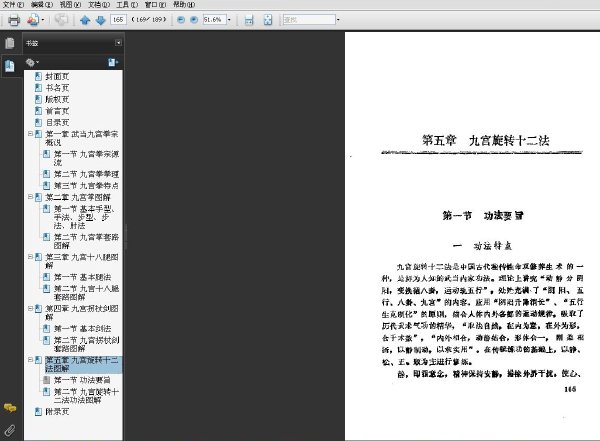Open the page thumbnails panel icon
This screenshot has width=600, height=441.
click(x=10, y=43)
